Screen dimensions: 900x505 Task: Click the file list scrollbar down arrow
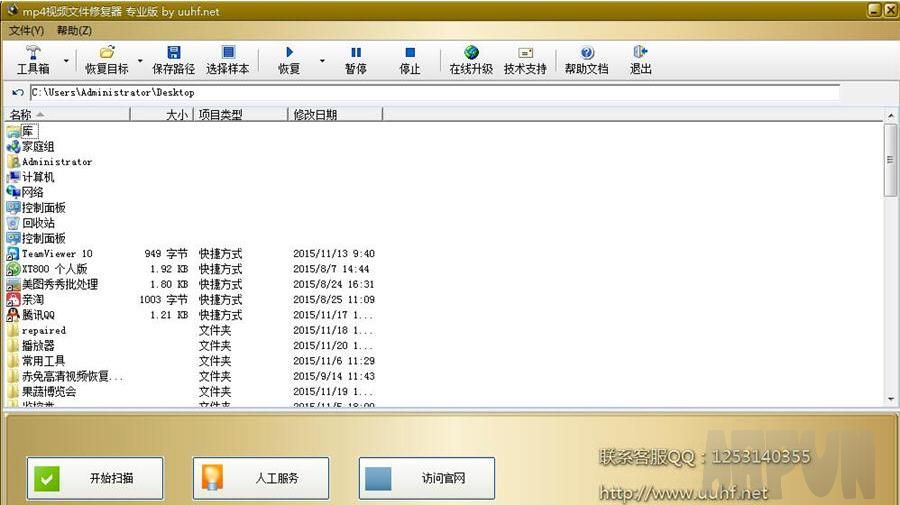pyautogui.click(x=891, y=399)
